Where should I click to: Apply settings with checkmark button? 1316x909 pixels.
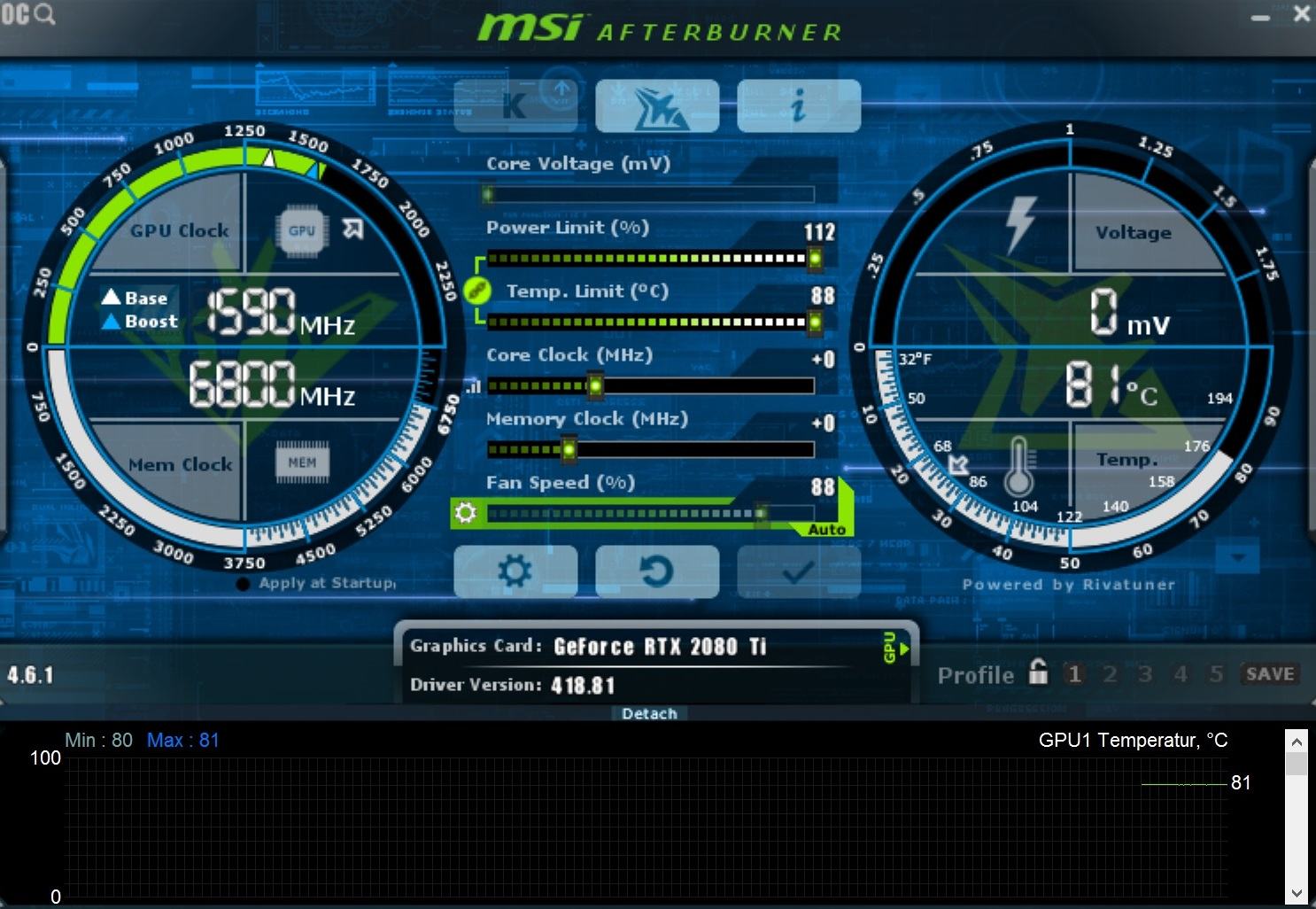click(x=799, y=571)
